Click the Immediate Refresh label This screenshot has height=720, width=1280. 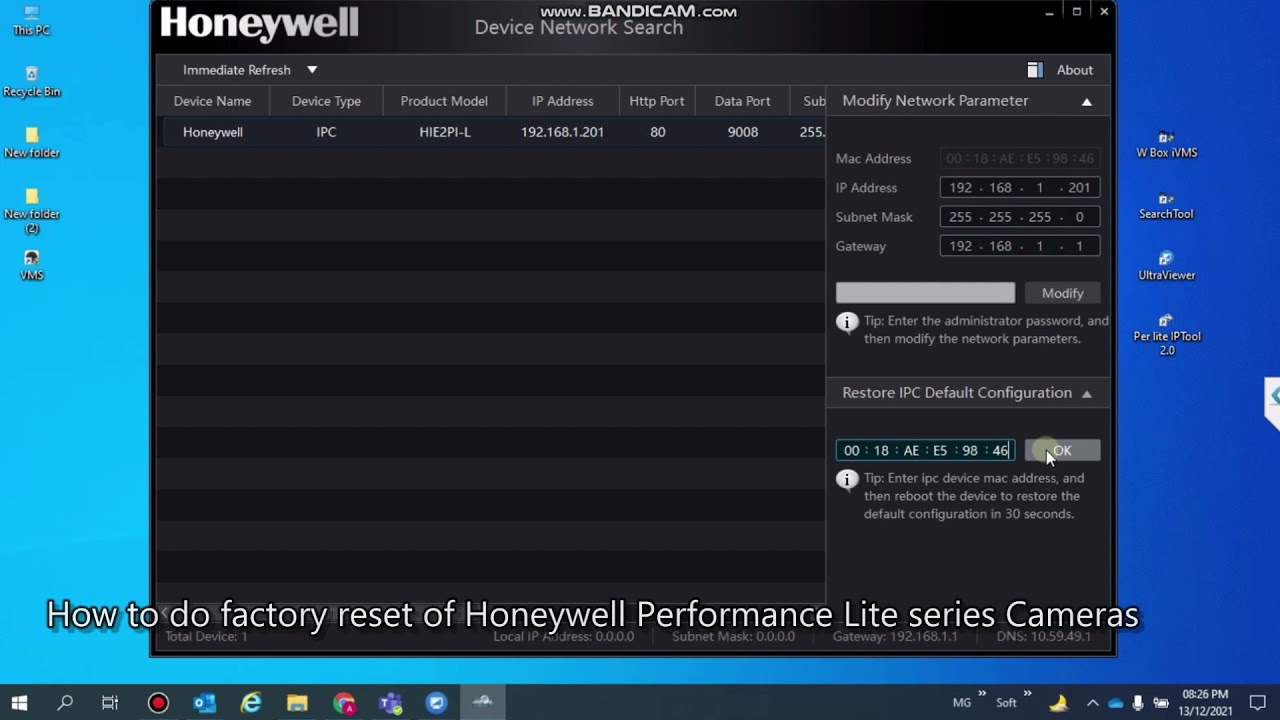pyautogui.click(x=237, y=70)
